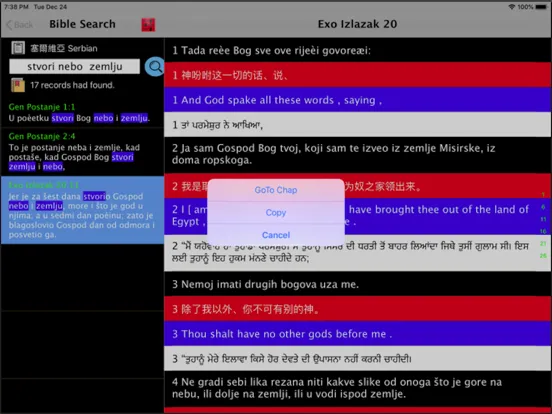Select Chinese verse 3 on red row
The height and width of the screenshot is (414, 552).
coord(357,309)
